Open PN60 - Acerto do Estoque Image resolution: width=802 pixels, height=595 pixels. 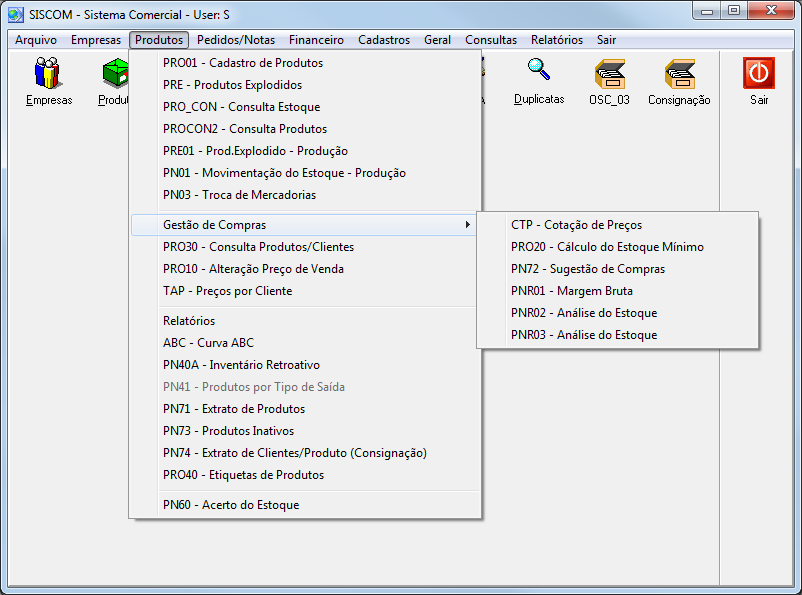(x=231, y=505)
